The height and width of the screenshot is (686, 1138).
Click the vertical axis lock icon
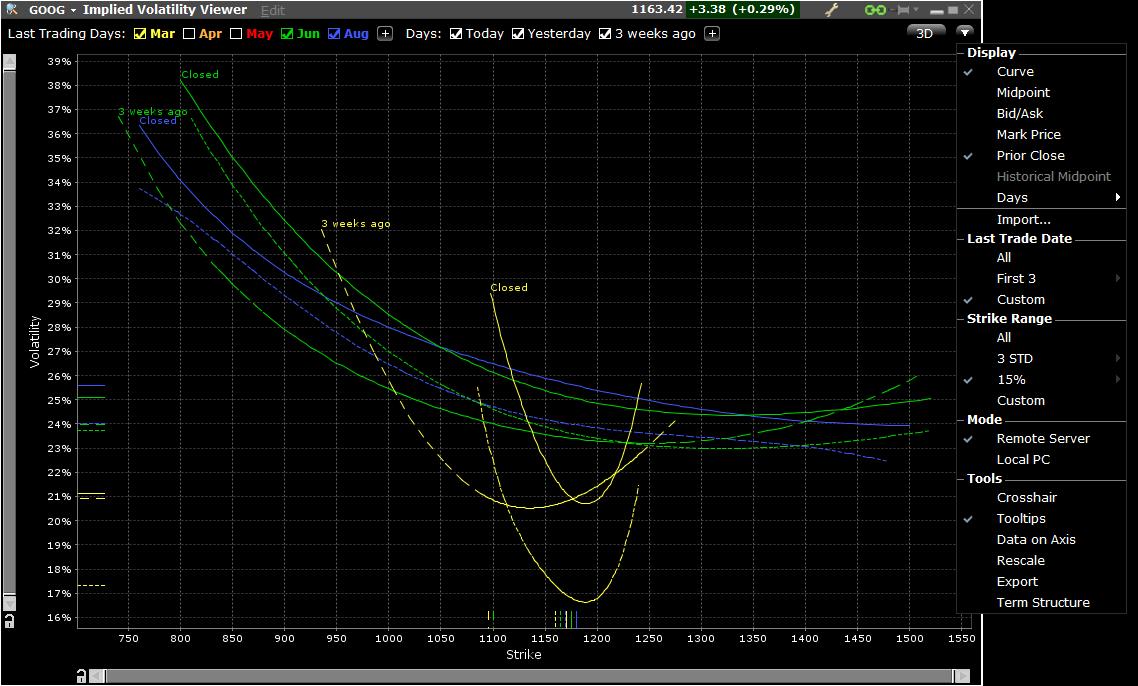9,621
